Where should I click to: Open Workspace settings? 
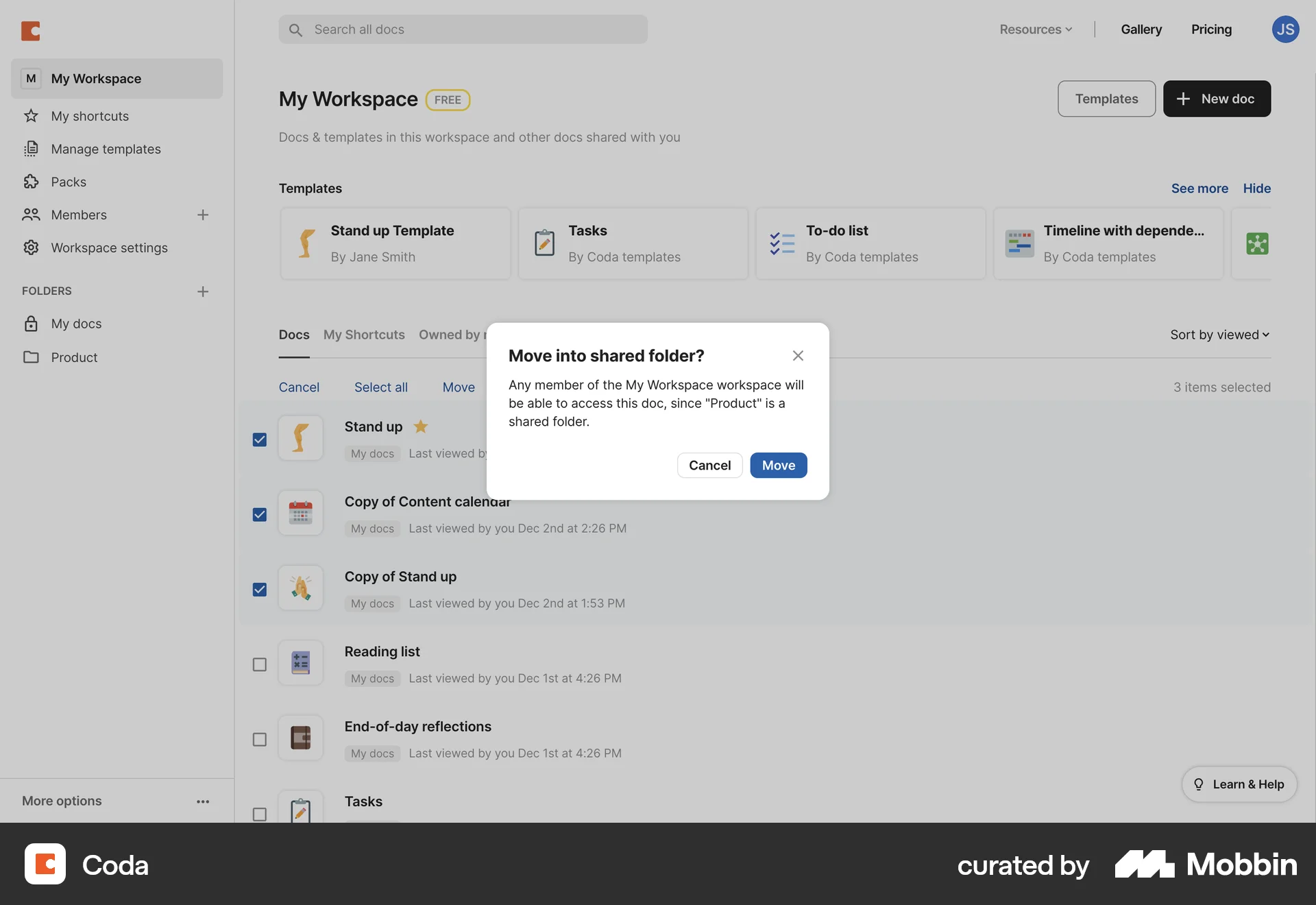(x=110, y=248)
